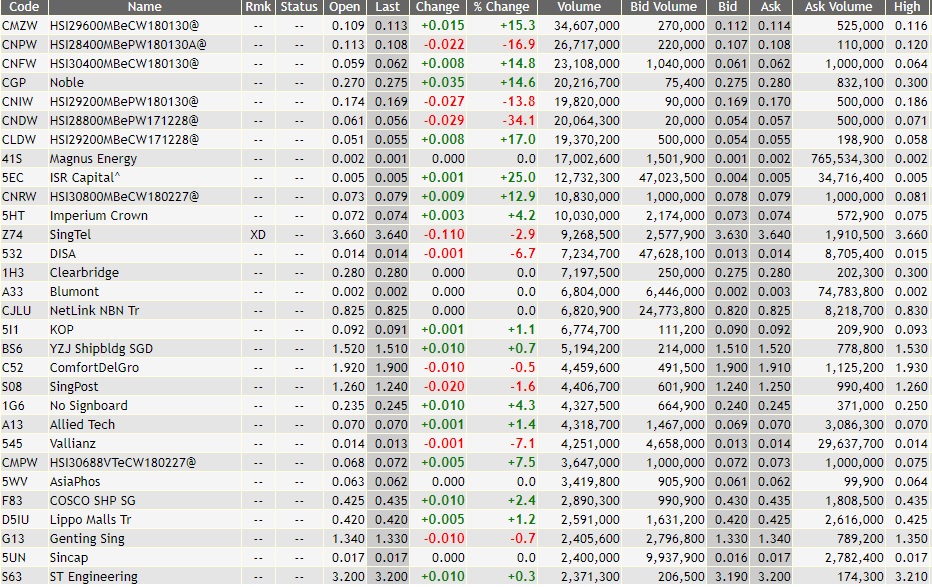Open Imperium Crown stock
932x587 pixels.
click(99, 216)
